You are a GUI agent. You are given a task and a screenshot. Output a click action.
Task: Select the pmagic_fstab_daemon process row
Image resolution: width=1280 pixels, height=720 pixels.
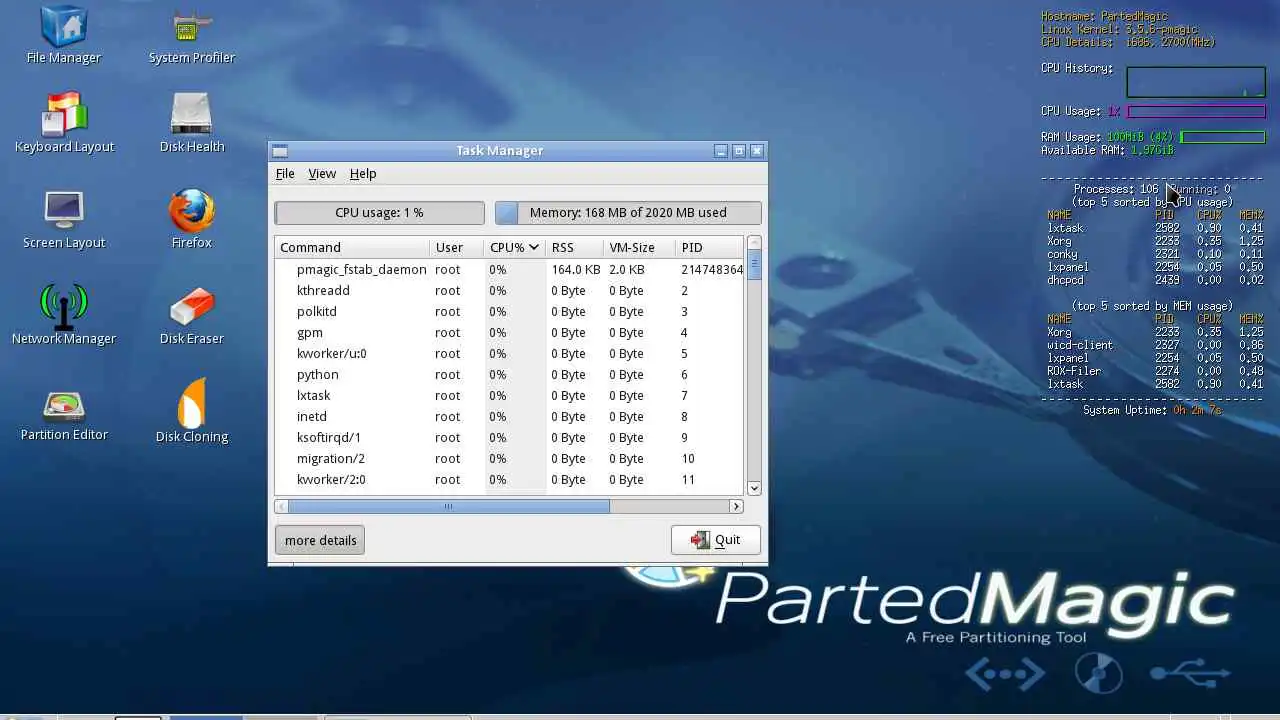tap(509, 270)
